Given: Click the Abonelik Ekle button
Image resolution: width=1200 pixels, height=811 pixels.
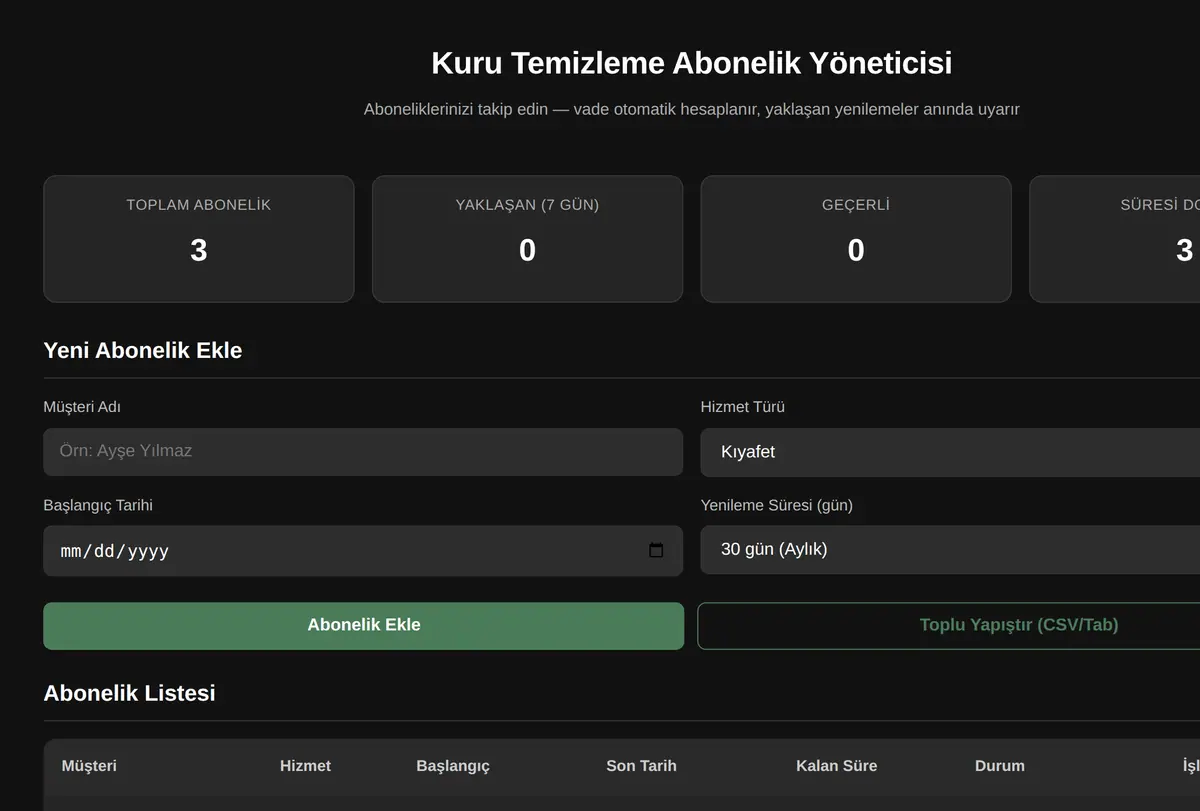Looking at the screenshot, I should 364,625.
